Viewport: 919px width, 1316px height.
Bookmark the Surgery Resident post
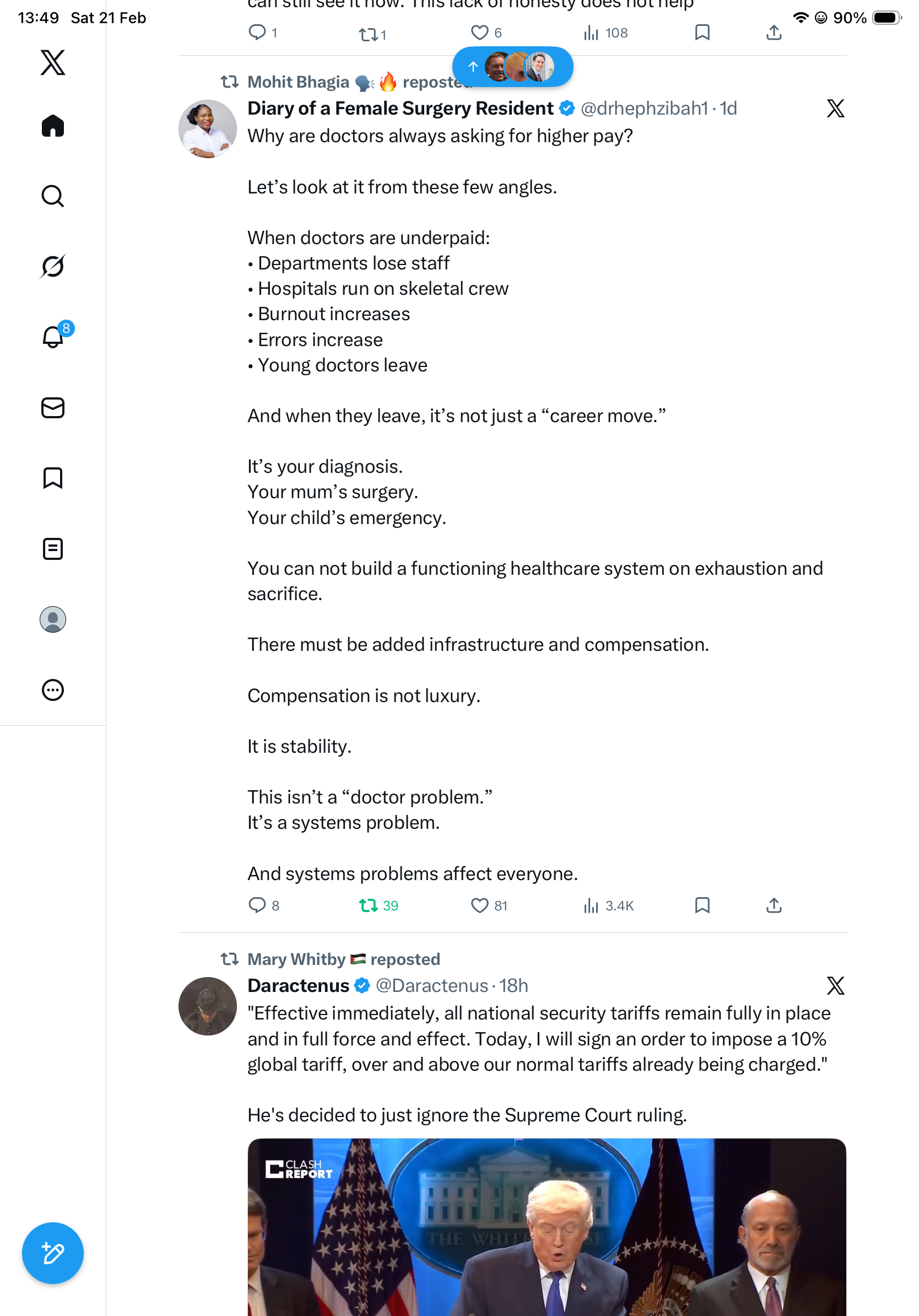(x=702, y=905)
